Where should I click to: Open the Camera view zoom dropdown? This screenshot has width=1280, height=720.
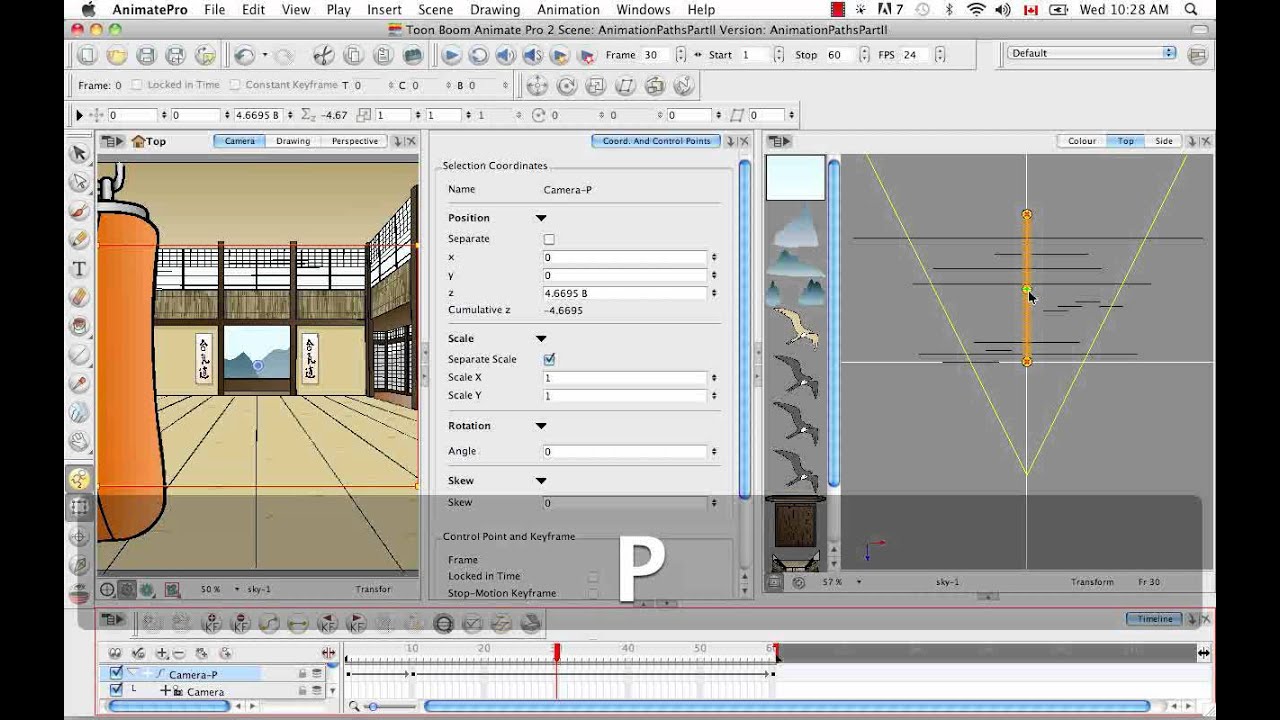[236, 589]
